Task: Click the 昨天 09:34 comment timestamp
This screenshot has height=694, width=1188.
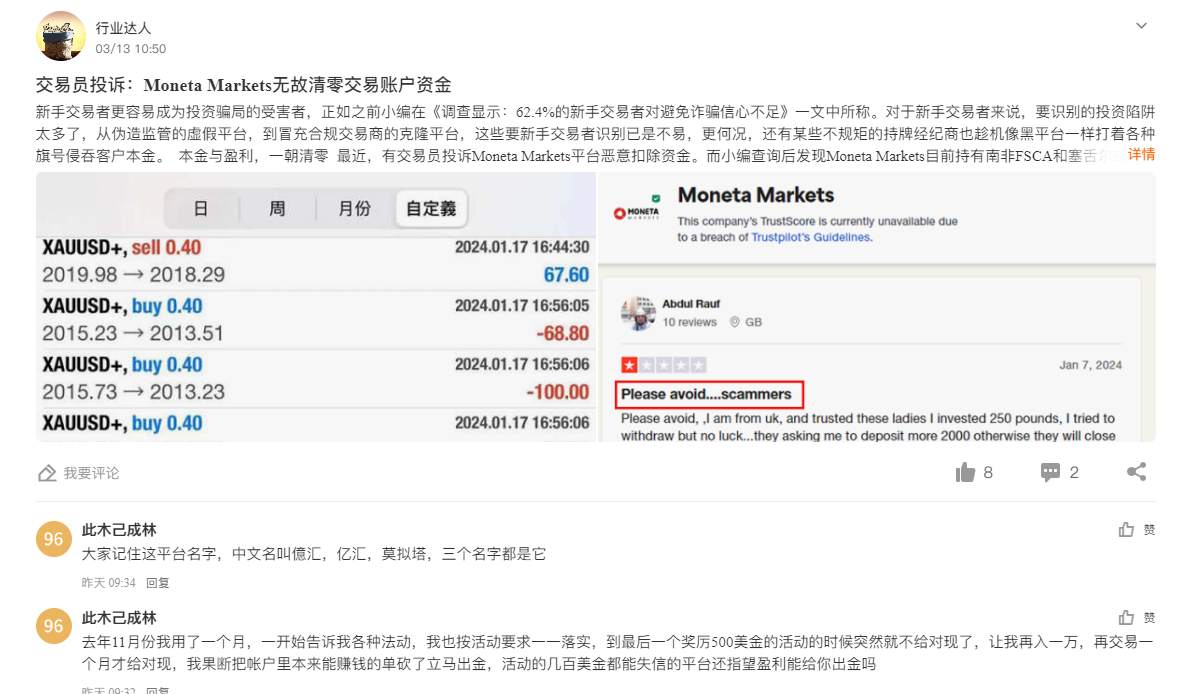Action: [108, 583]
